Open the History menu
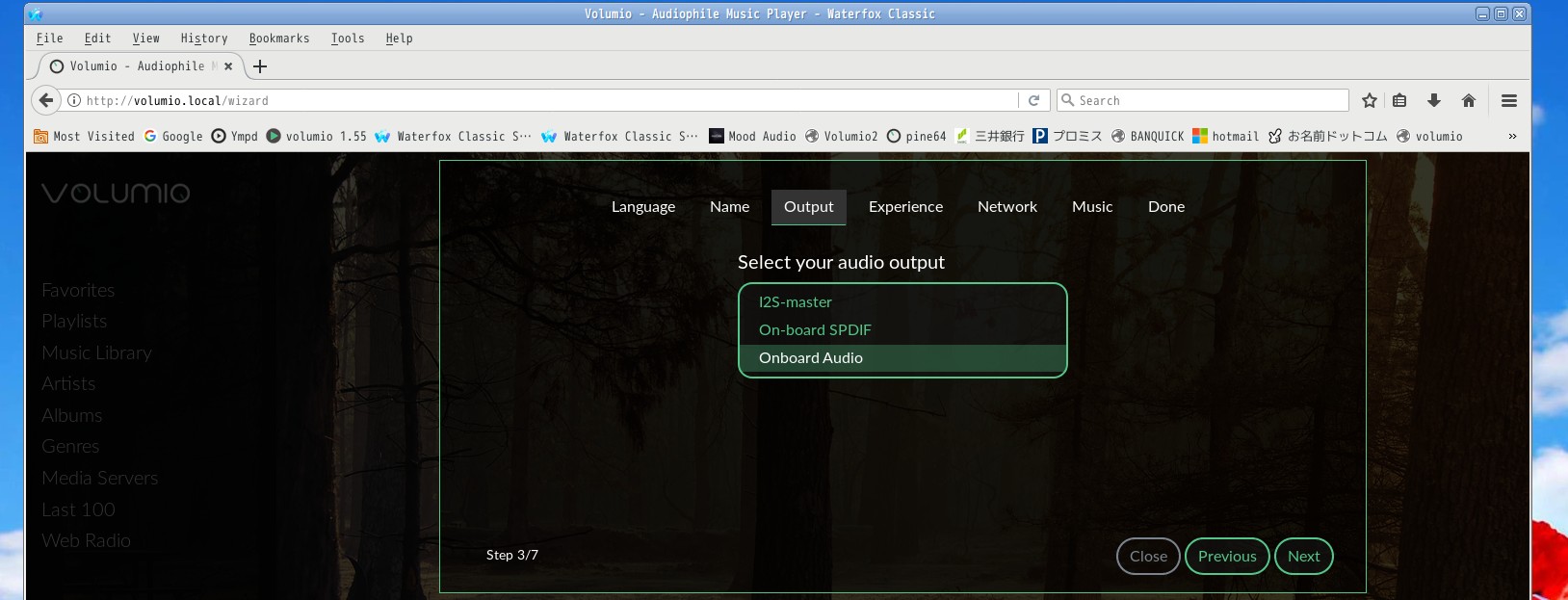Viewport: 1568px width, 600px height. (204, 39)
